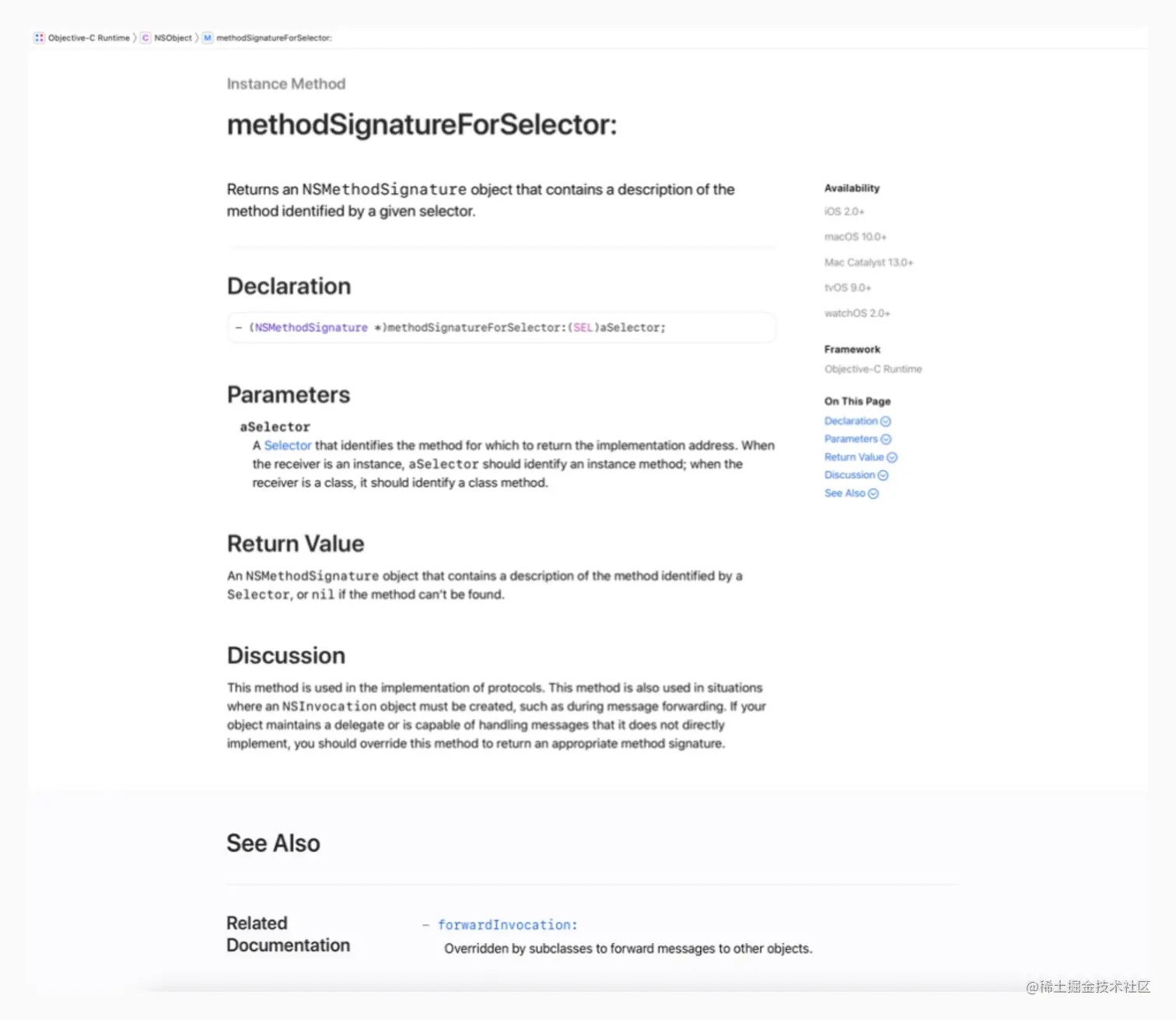Click the See Also section heading
1176x1020 pixels.
click(273, 843)
